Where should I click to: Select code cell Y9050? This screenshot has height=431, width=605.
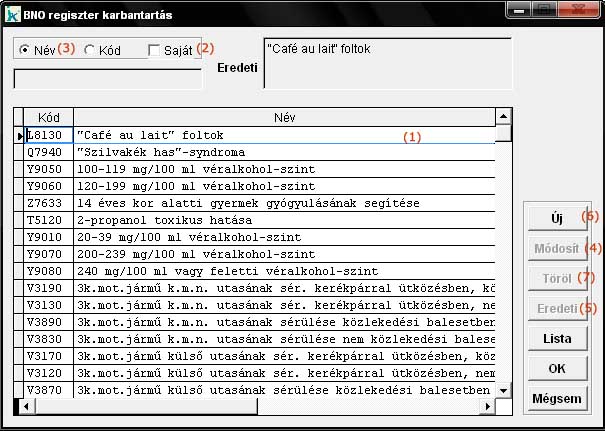[x=49, y=169]
